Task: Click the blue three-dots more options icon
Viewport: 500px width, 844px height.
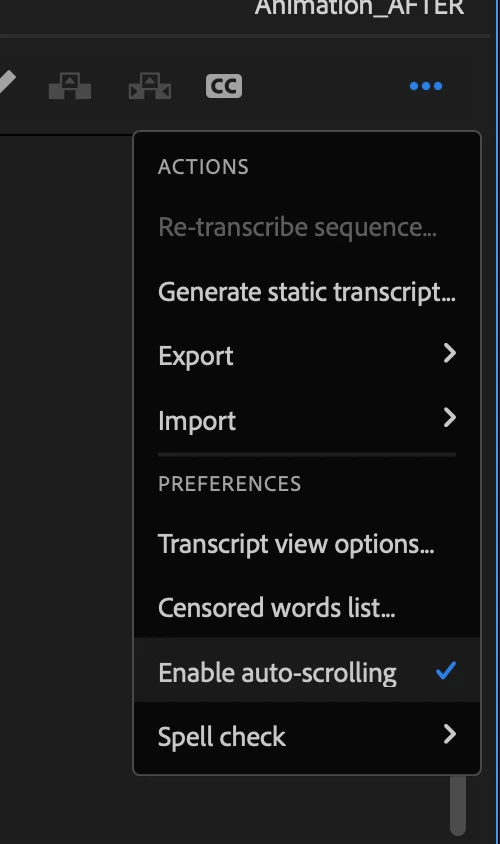Action: pos(426,86)
